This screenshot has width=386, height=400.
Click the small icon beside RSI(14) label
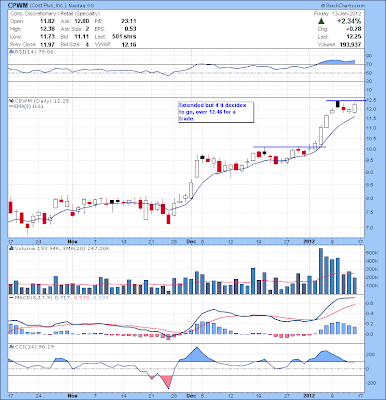[x=10, y=52]
